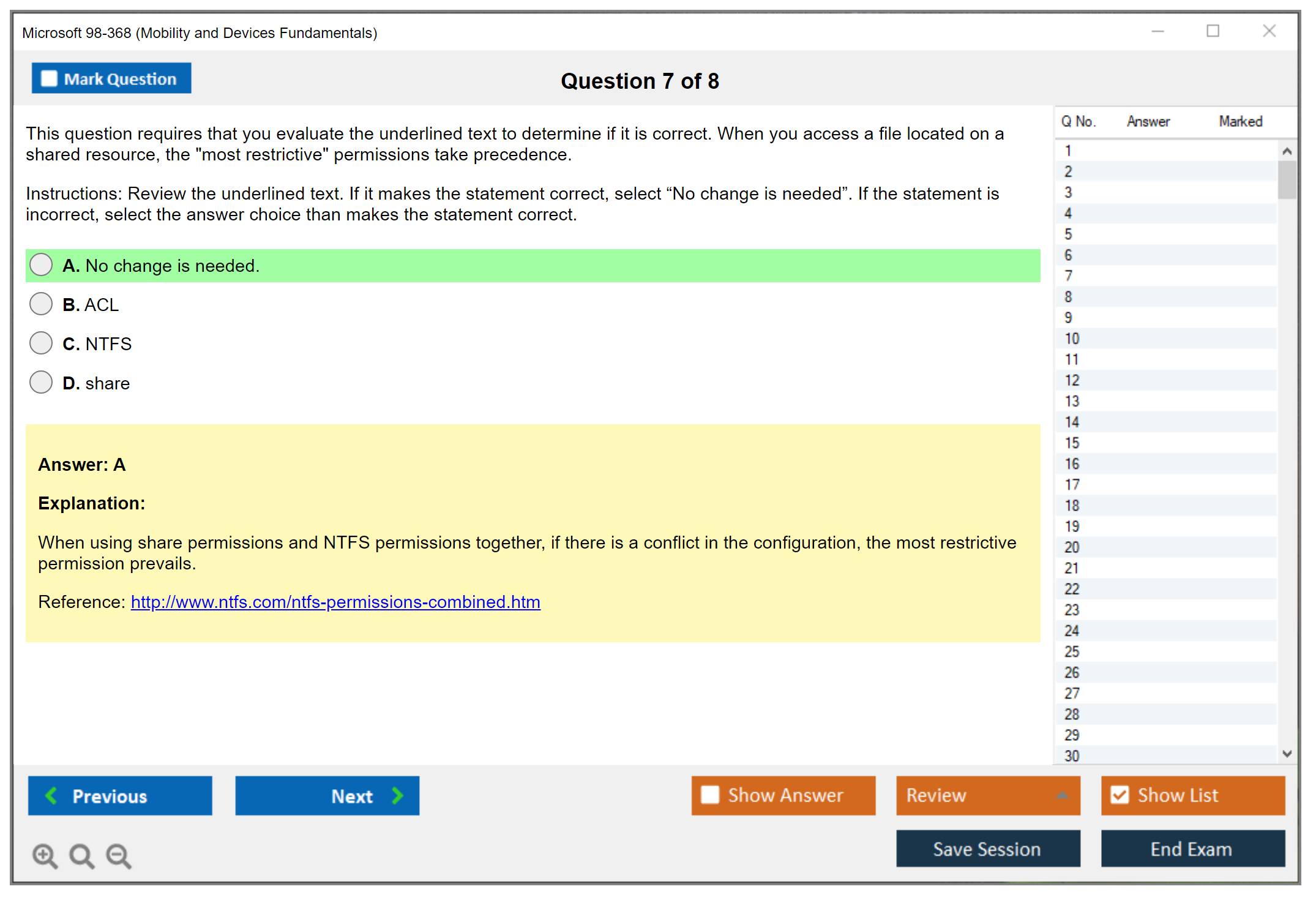Select answer B. ACL radio button
The image size is (1316, 900).
pyautogui.click(x=41, y=304)
